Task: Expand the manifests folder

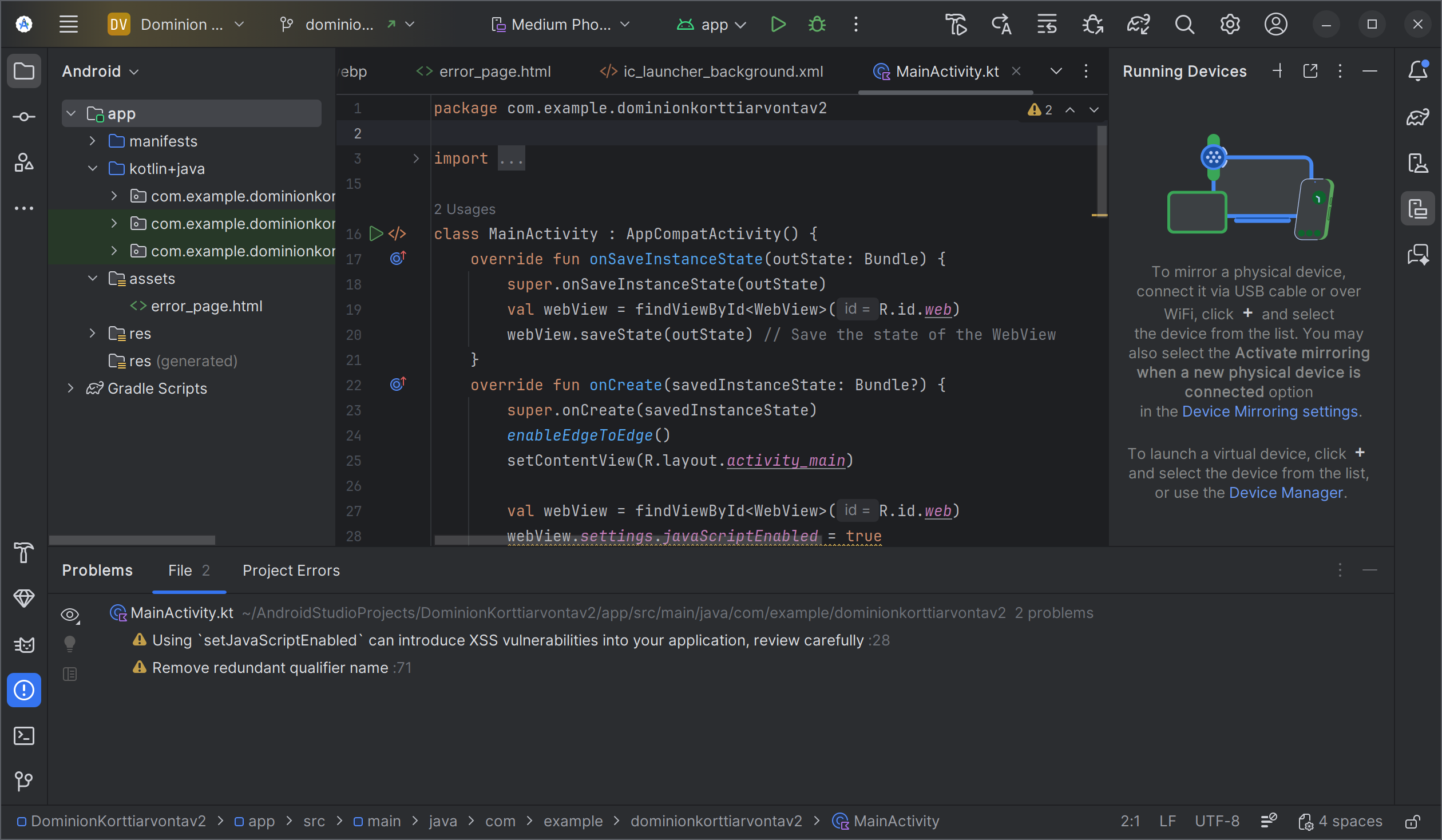Action: [92, 141]
